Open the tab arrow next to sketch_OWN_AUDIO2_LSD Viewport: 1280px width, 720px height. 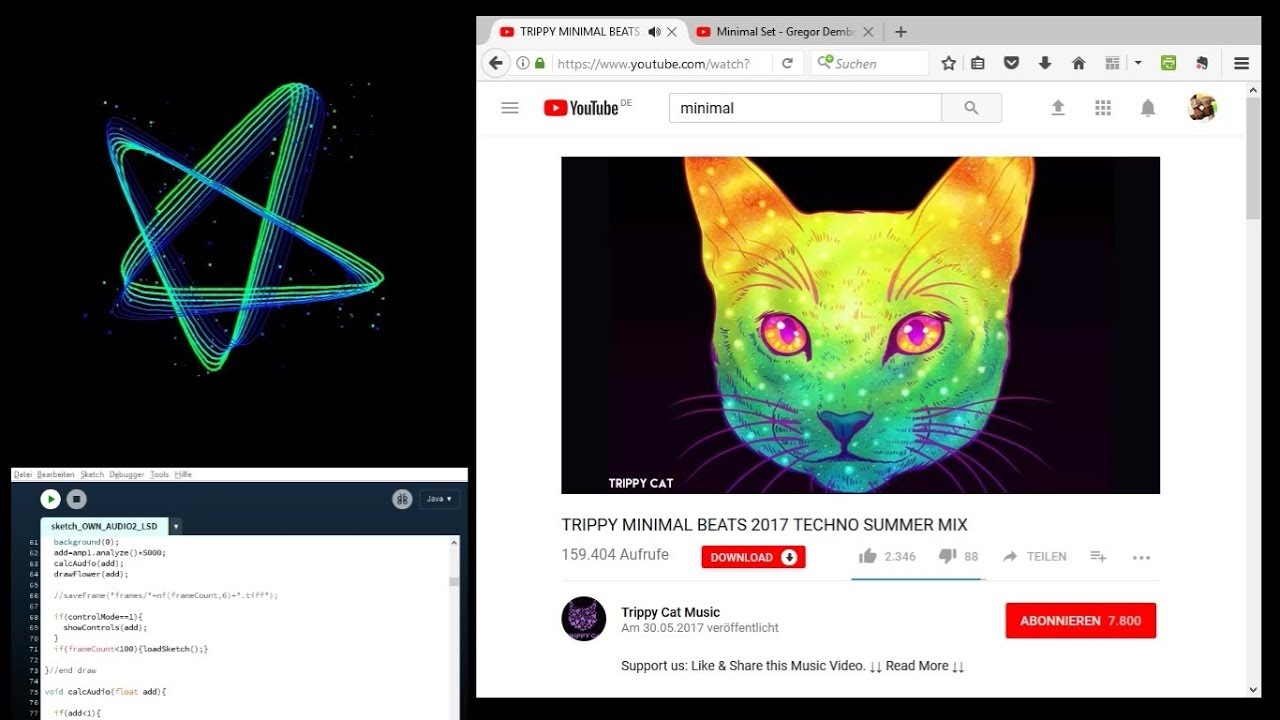click(176, 526)
